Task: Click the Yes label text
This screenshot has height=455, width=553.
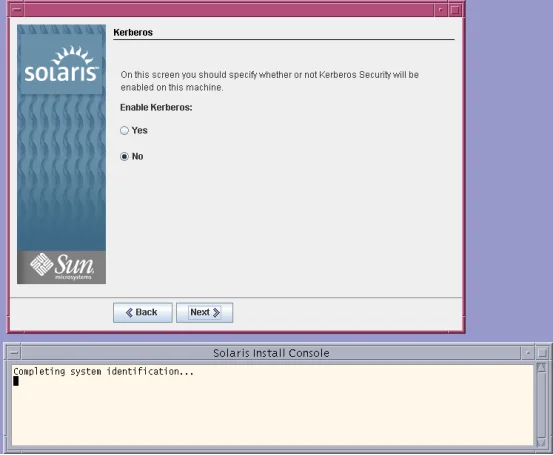Action: (140, 131)
